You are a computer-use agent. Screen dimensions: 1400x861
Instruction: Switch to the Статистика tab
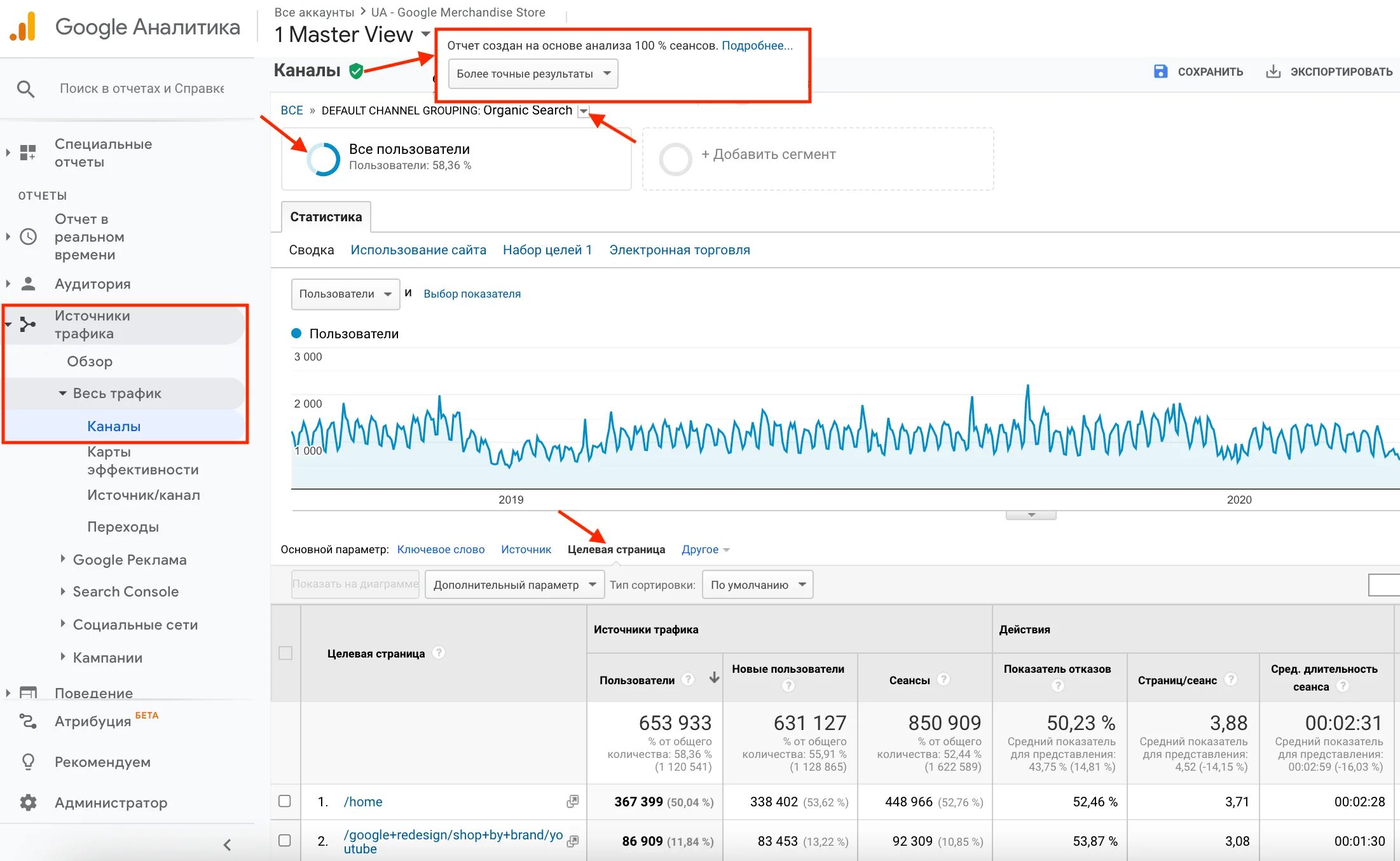[x=326, y=217]
